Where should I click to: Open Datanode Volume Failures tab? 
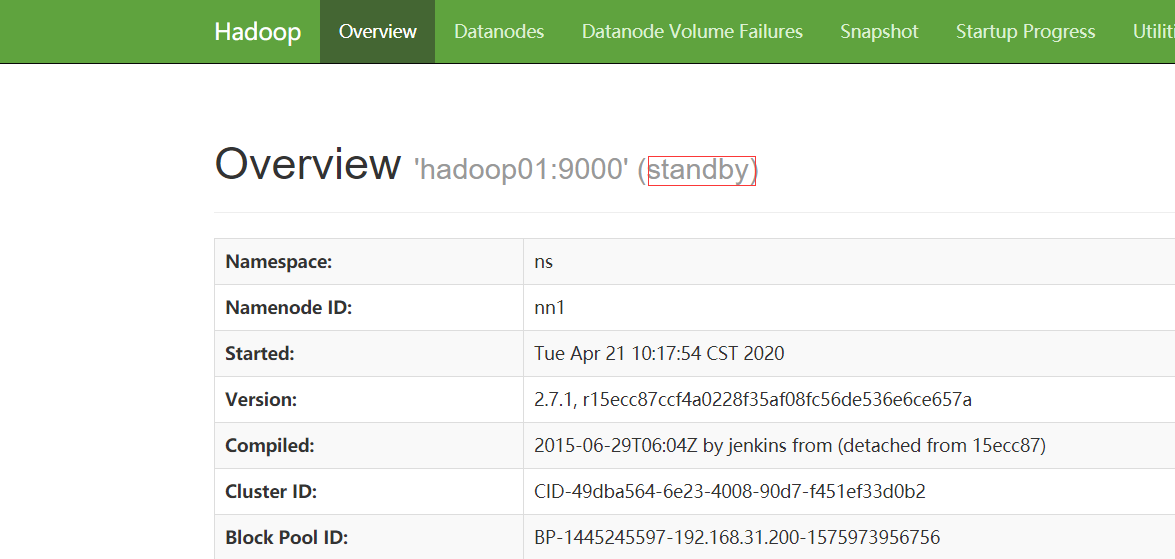pyautogui.click(x=692, y=32)
